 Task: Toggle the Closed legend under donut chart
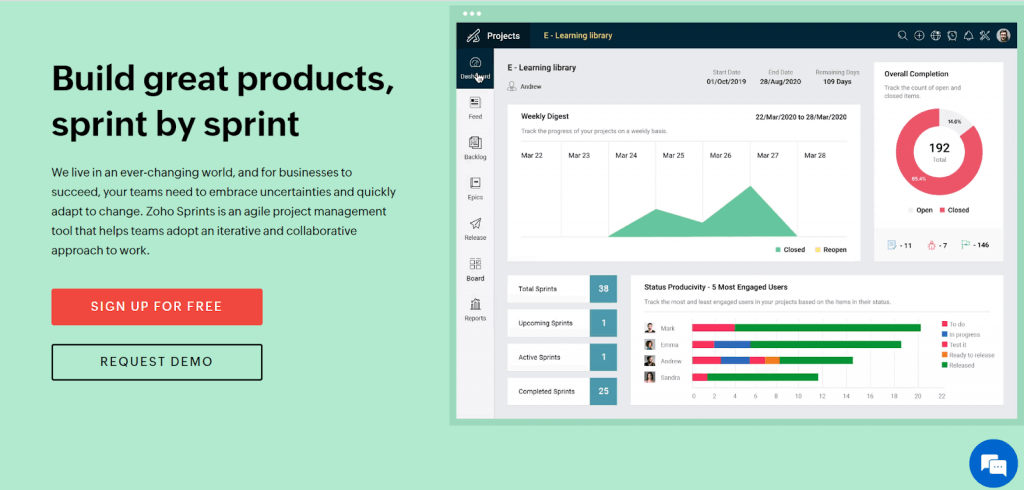(954, 210)
